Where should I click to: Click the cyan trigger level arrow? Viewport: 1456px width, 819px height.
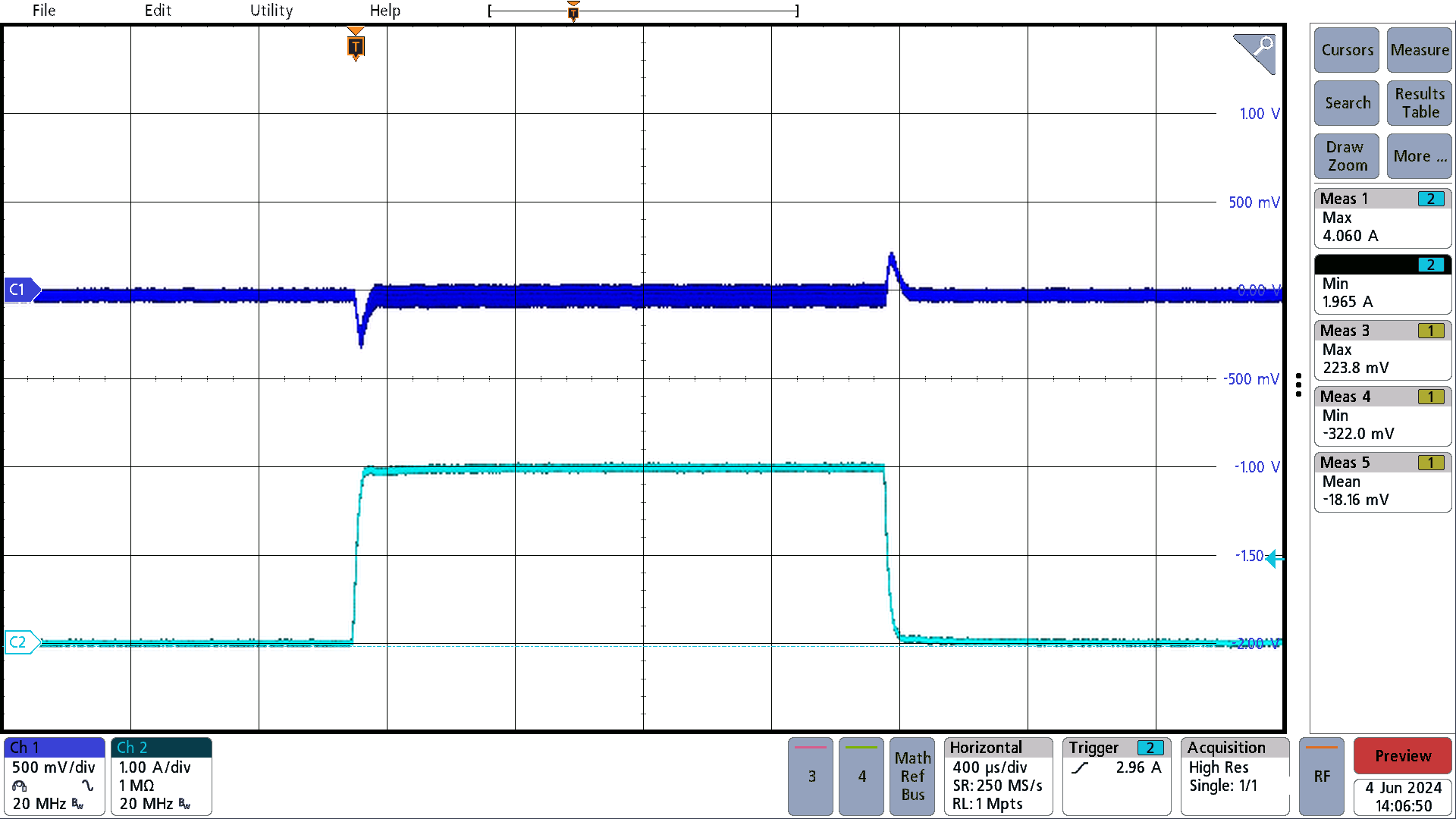point(1275,559)
